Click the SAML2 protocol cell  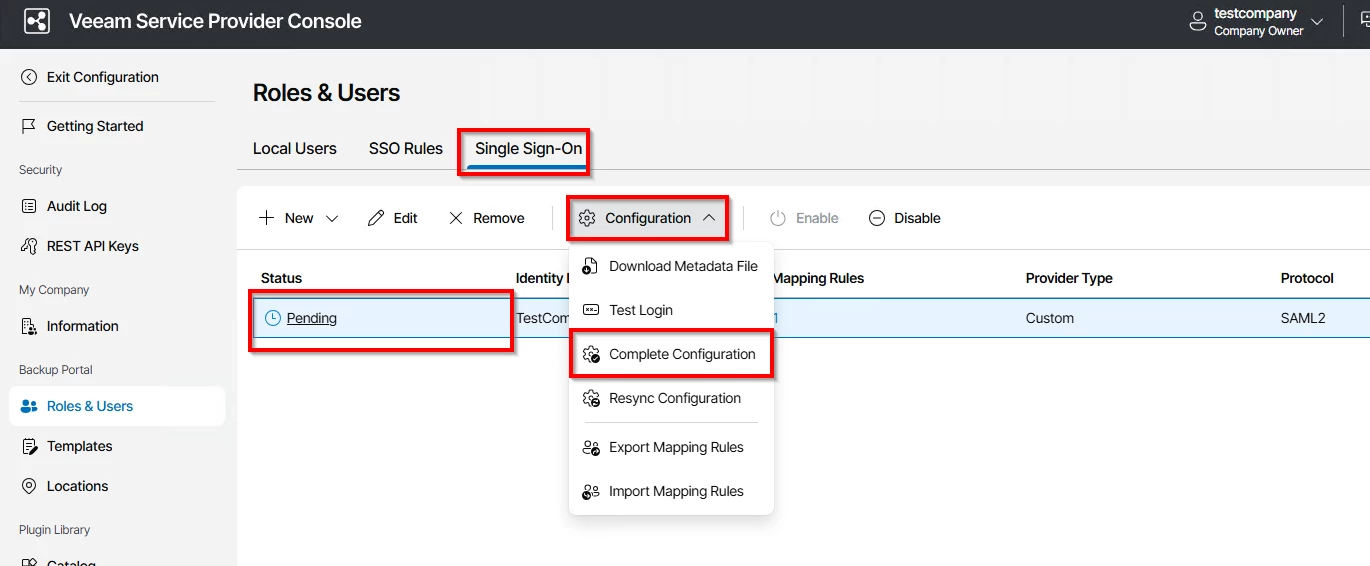1303,318
